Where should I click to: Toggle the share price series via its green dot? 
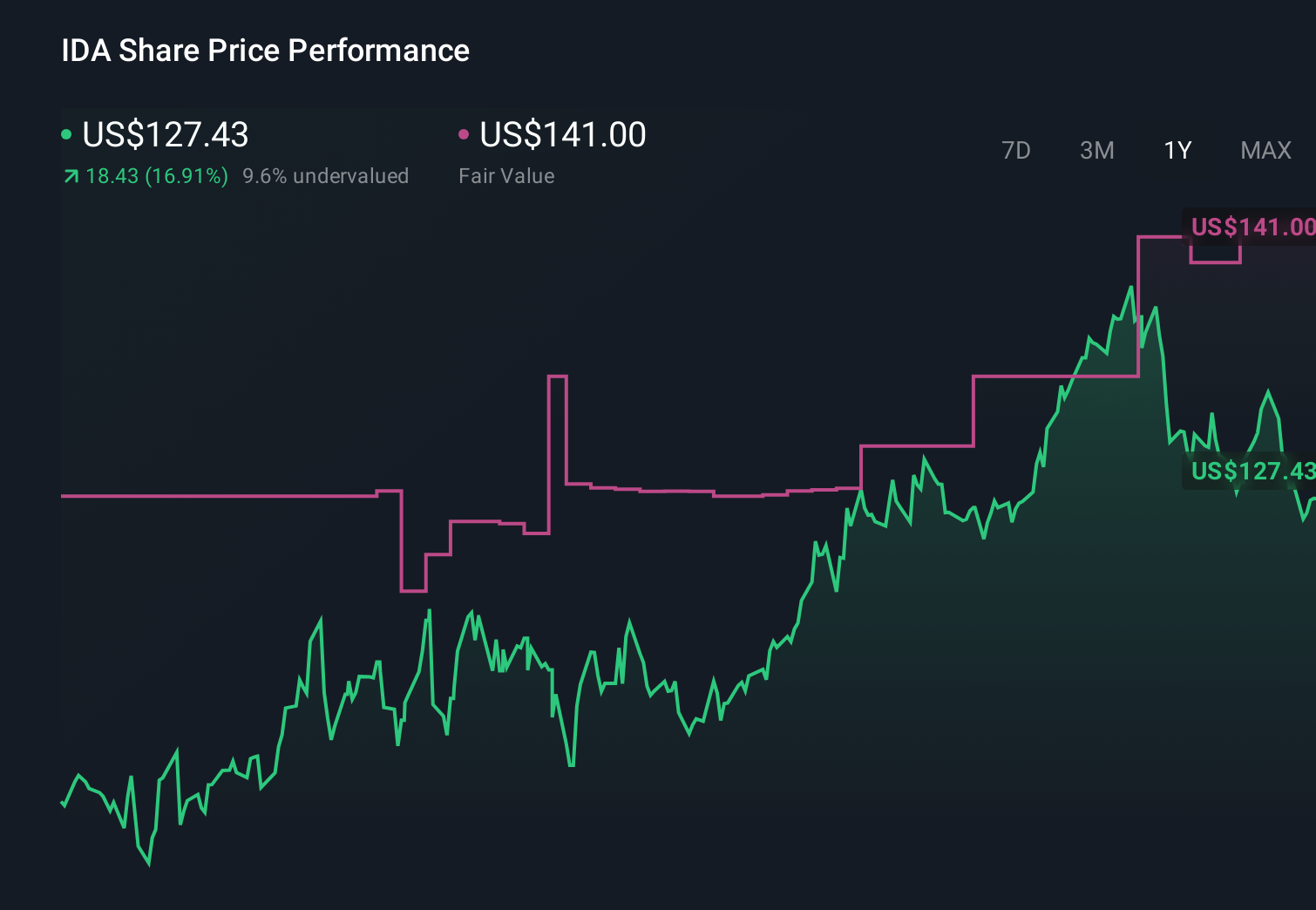(66, 132)
